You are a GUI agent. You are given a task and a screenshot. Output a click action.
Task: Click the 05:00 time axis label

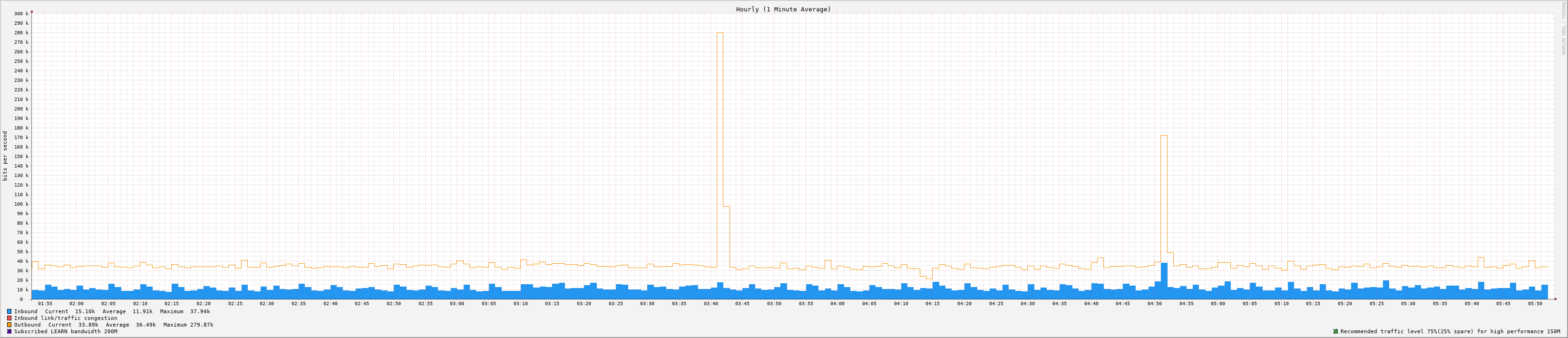tap(1217, 303)
